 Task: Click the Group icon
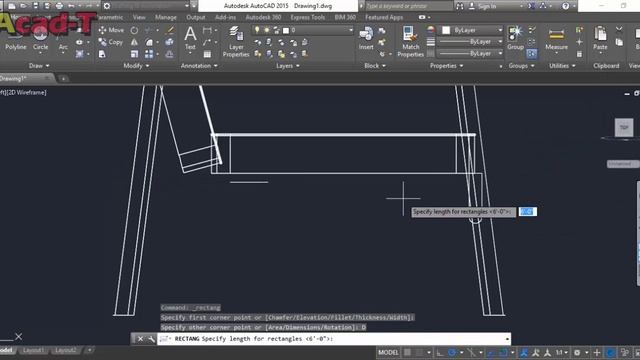[x=515, y=38]
